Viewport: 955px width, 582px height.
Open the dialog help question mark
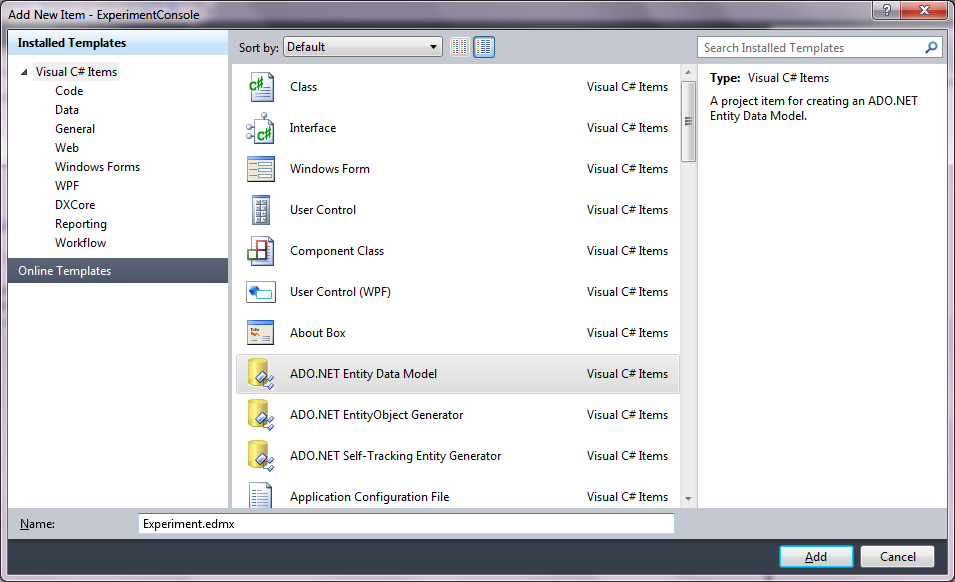(886, 10)
